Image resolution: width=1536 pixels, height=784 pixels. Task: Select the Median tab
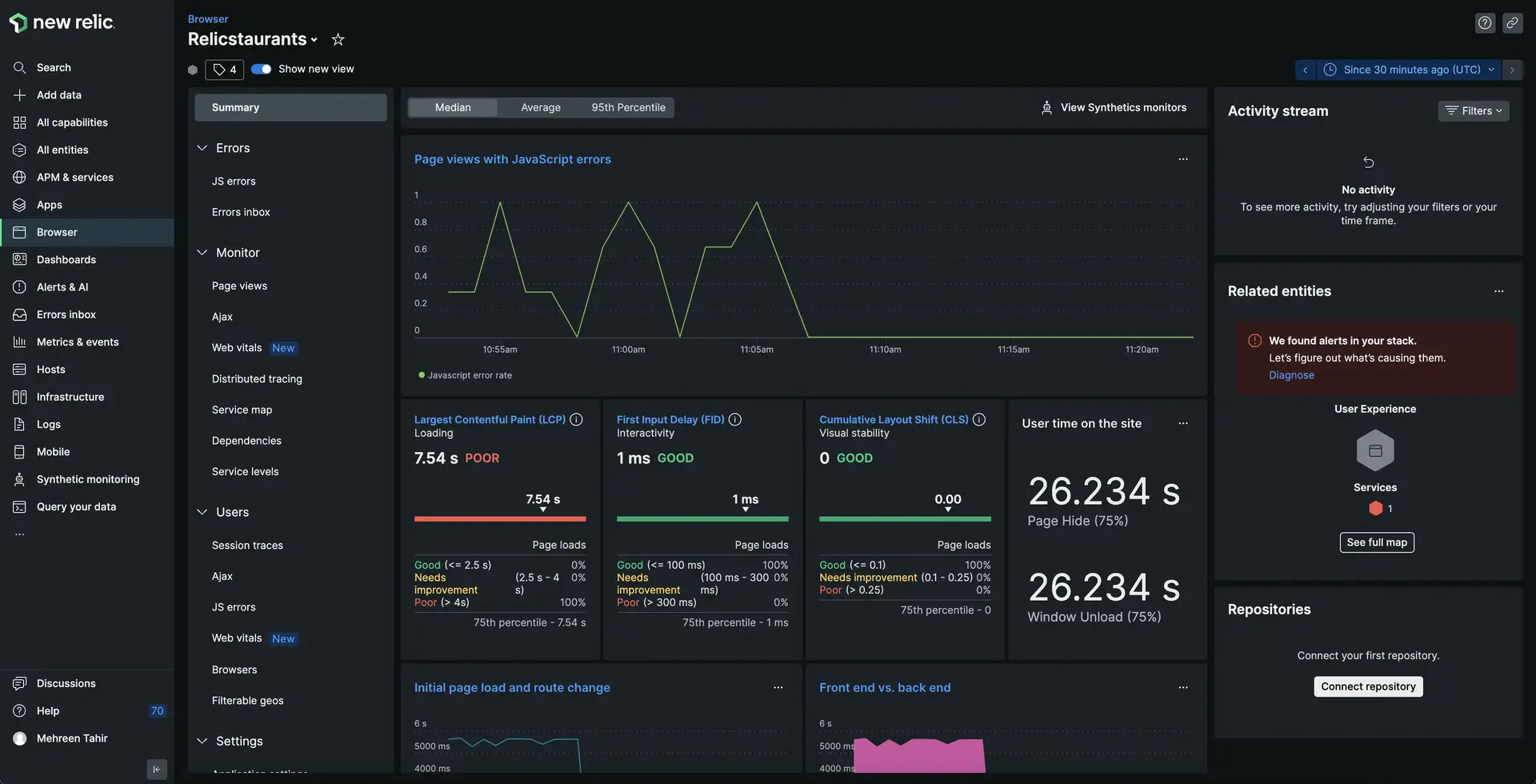pyautogui.click(x=453, y=108)
